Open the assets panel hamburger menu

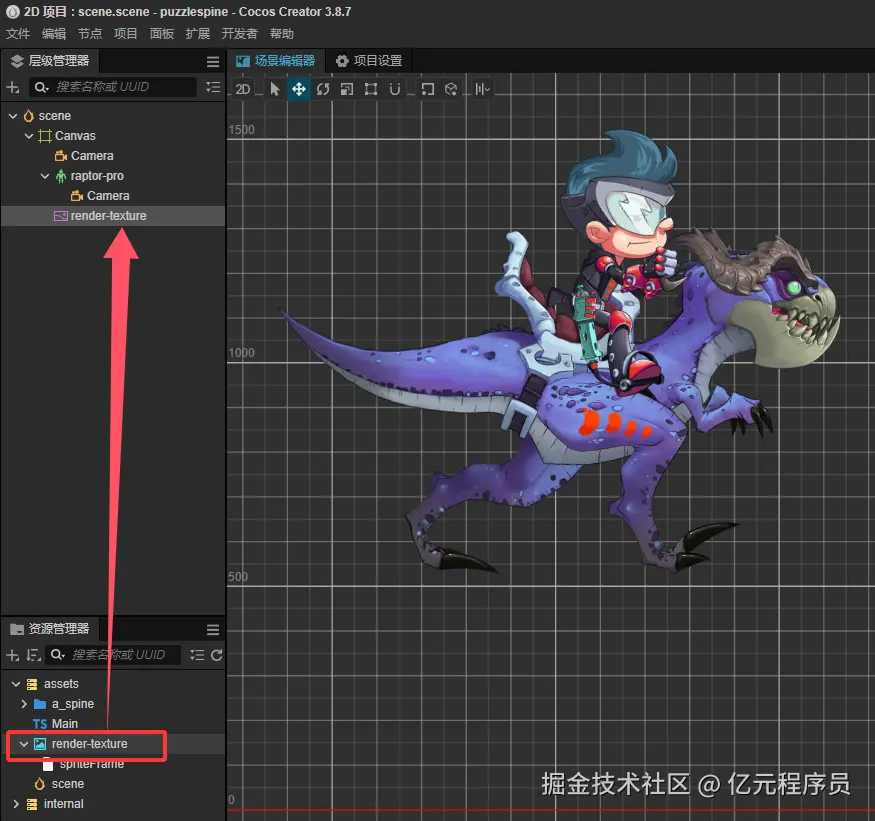[x=213, y=630]
